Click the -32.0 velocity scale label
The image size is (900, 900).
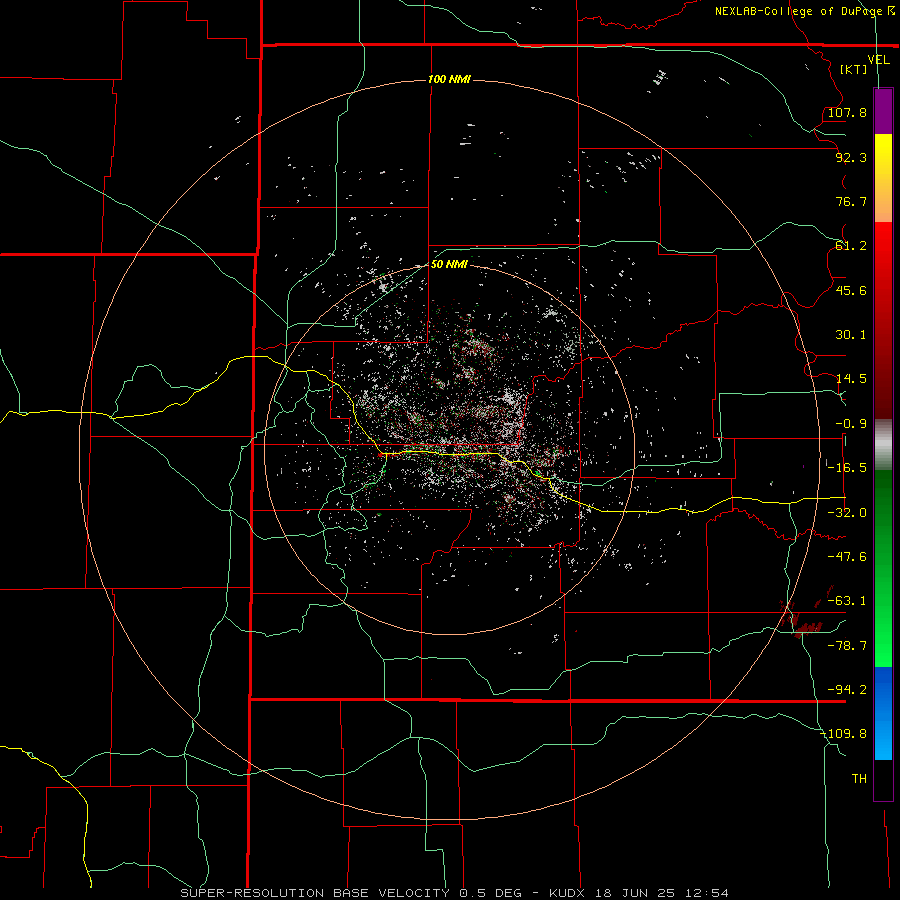tap(847, 513)
